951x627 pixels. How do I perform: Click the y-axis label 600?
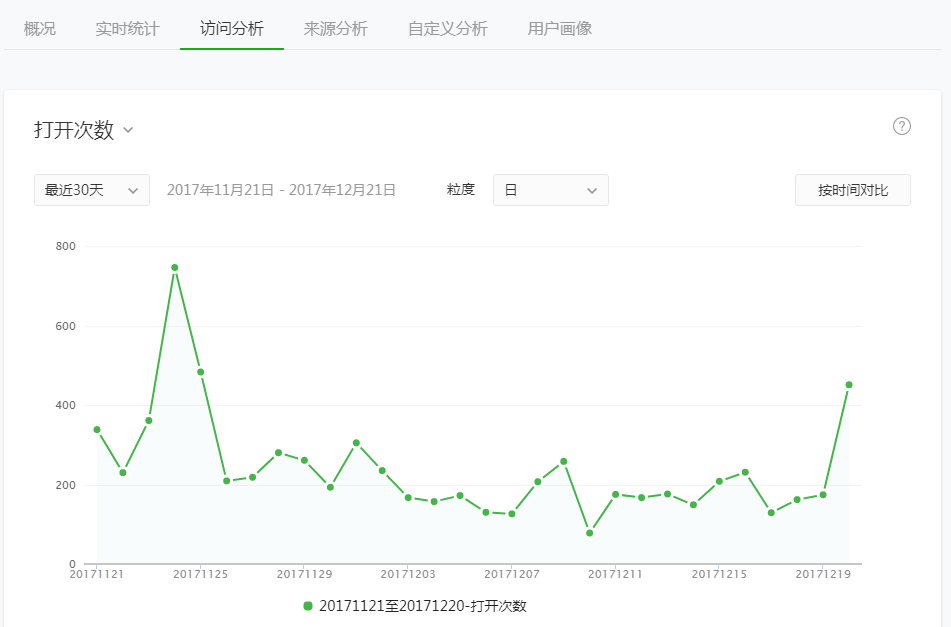(x=66, y=326)
